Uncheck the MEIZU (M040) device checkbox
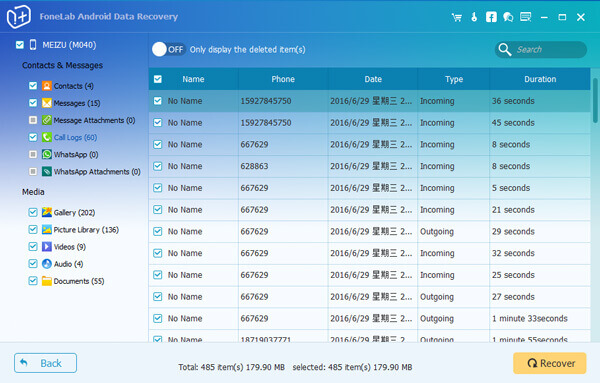Image resolution: width=600 pixels, height=383 pixels. coord(20,45)
